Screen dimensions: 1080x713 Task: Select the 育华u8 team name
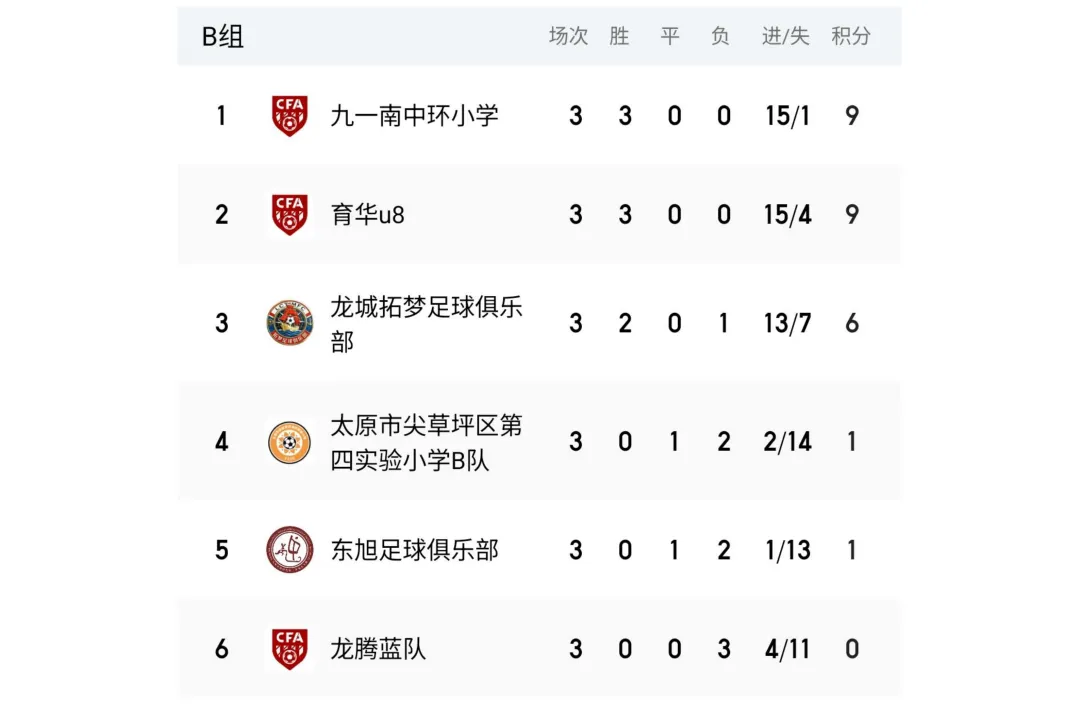[x=367, y=215]
